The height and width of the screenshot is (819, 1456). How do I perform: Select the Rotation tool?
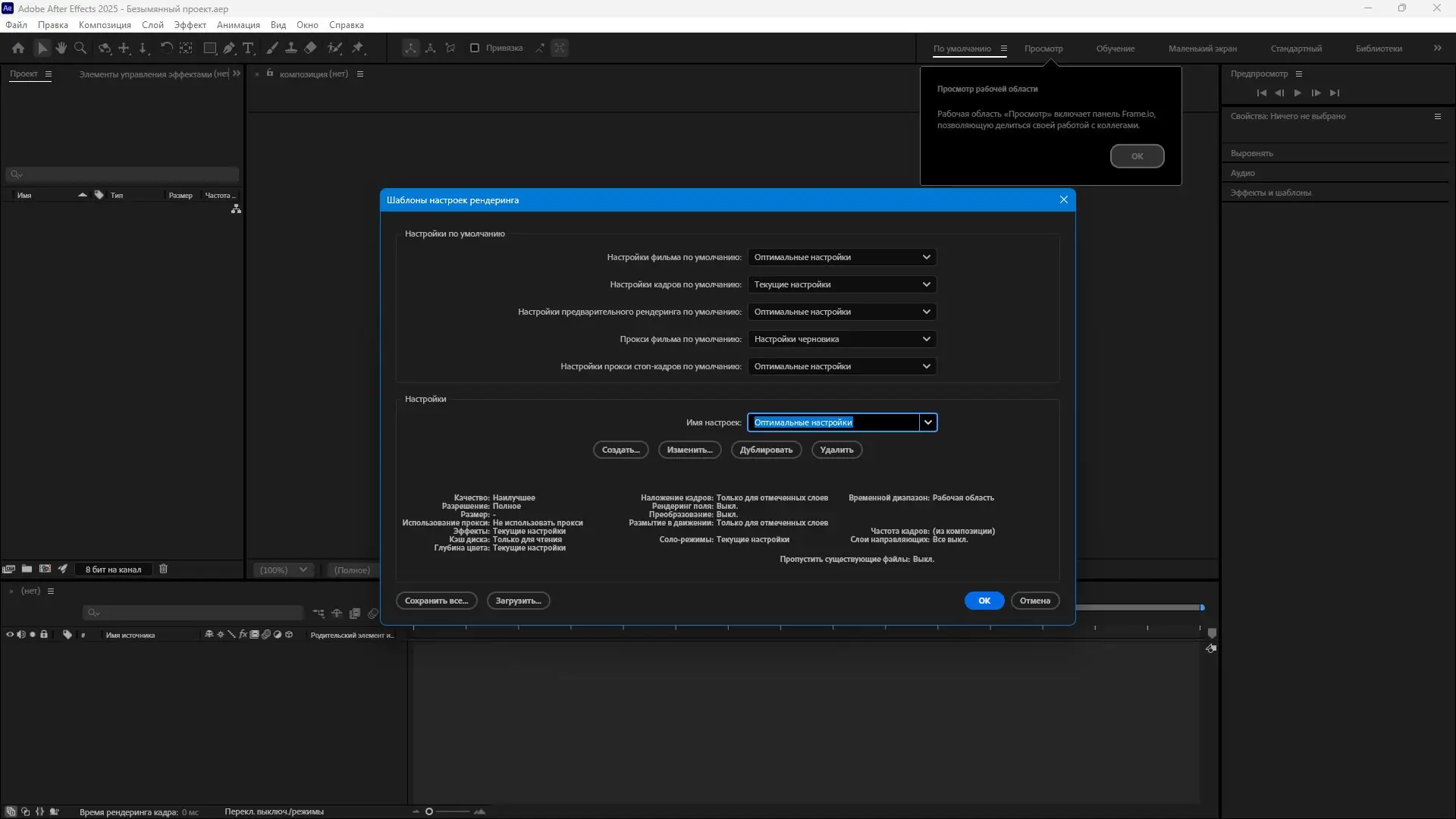pos(166,48)
